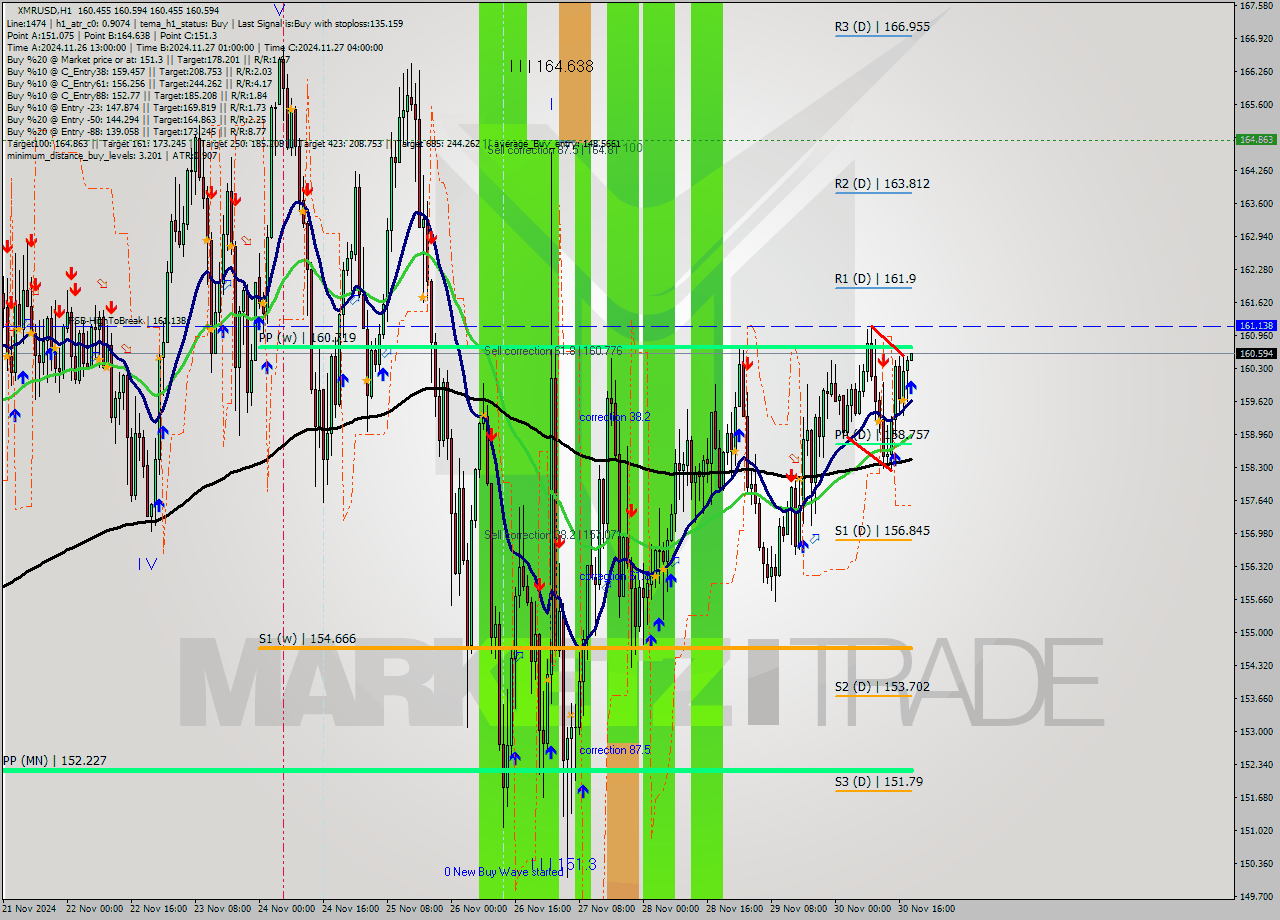This screenshot has width=1280, height=920.
Task: Click the red trendline near 161.138
Action: click(x=890, y=341)
